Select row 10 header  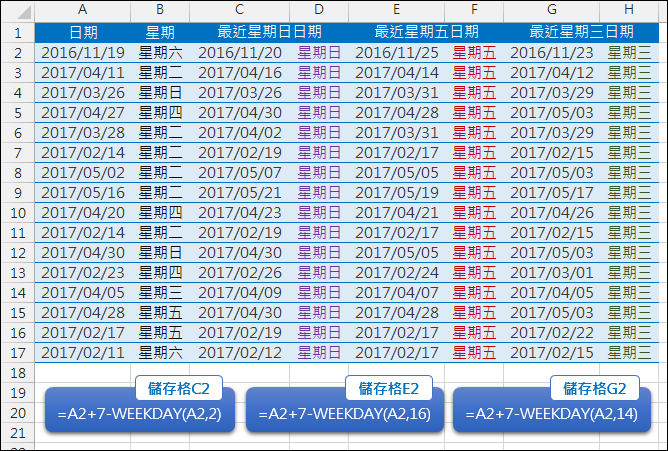[x=18, y=213]
